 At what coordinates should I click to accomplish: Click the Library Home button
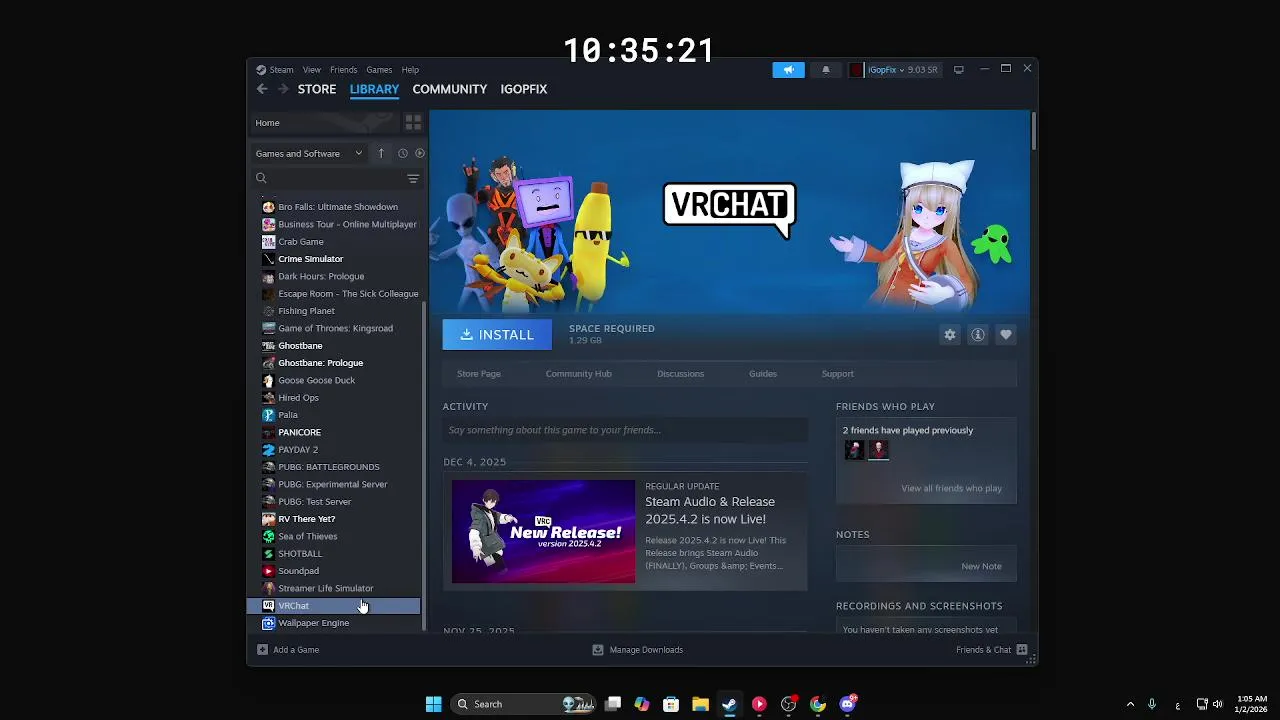tap(325, 122)
